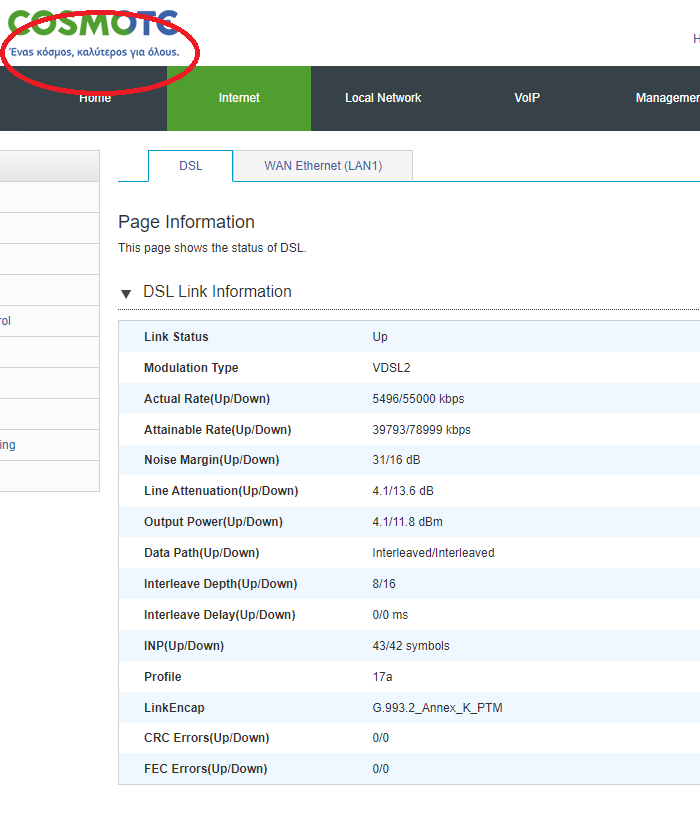Click the Attainable Rate(Up/Down) label
This screenshot has height=819, width=700.
[x=217, y=430]
